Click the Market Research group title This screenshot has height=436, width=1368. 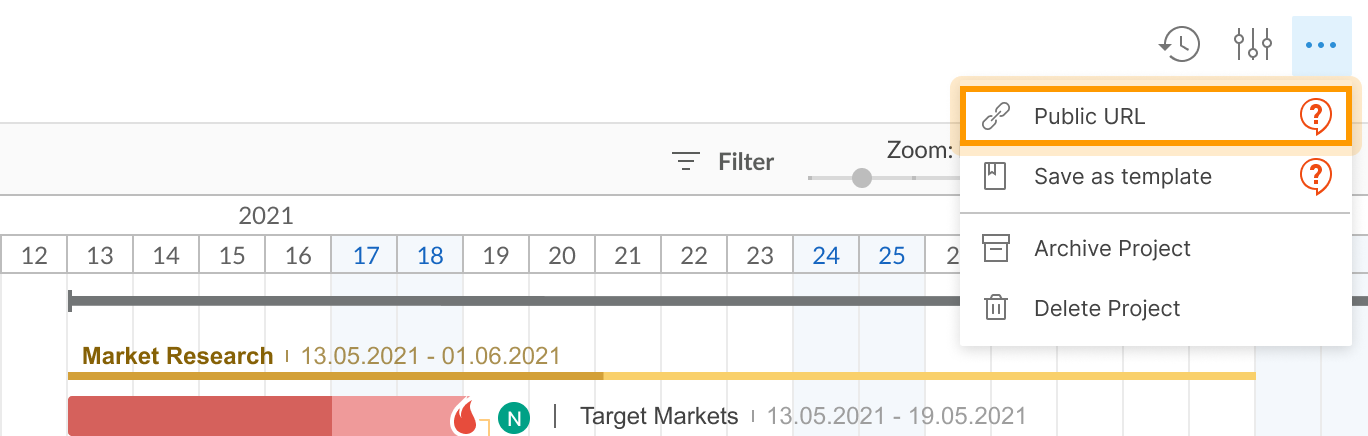(x=177, y=356)
